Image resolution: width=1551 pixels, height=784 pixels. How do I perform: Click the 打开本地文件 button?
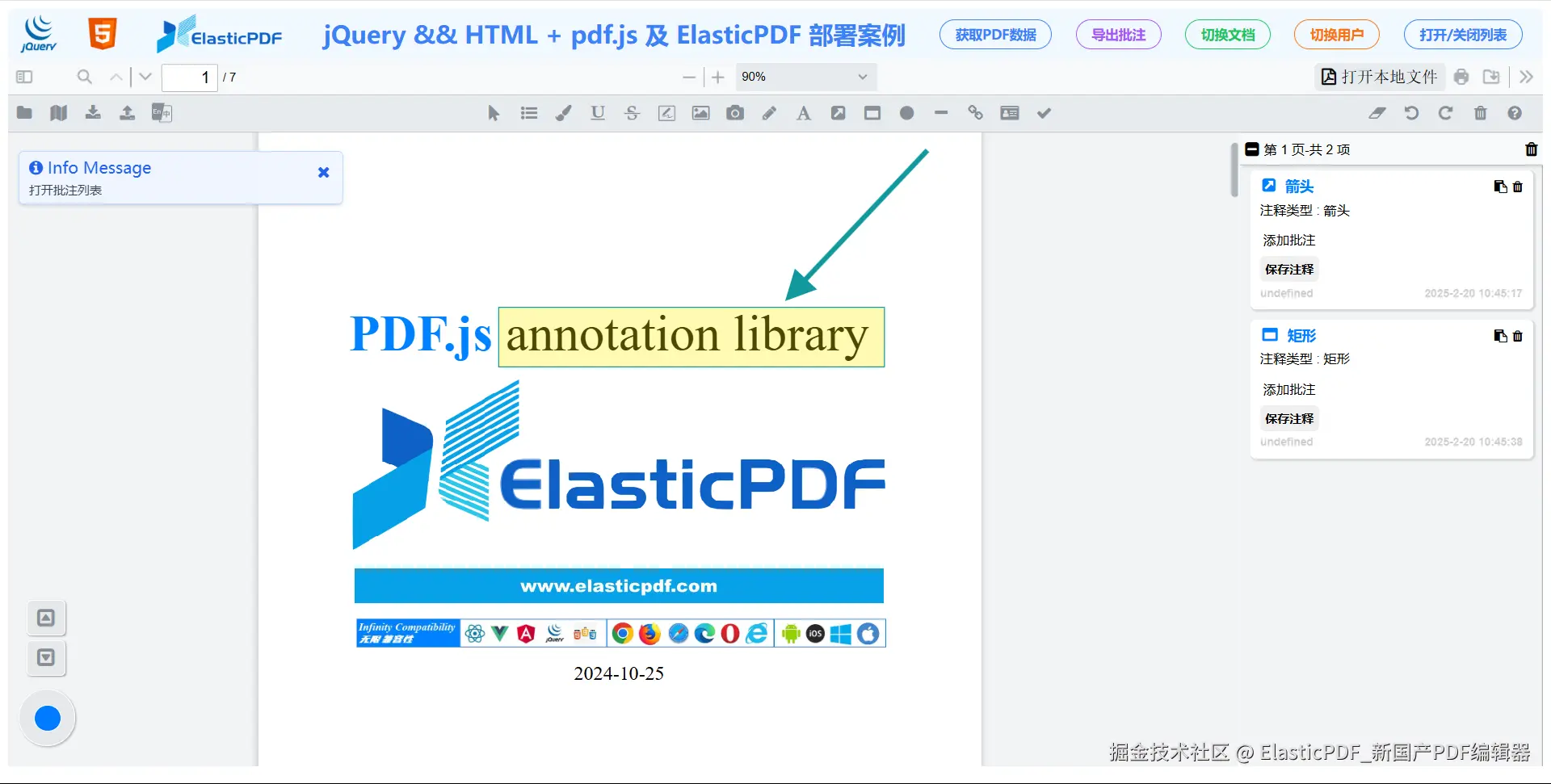1380,77
